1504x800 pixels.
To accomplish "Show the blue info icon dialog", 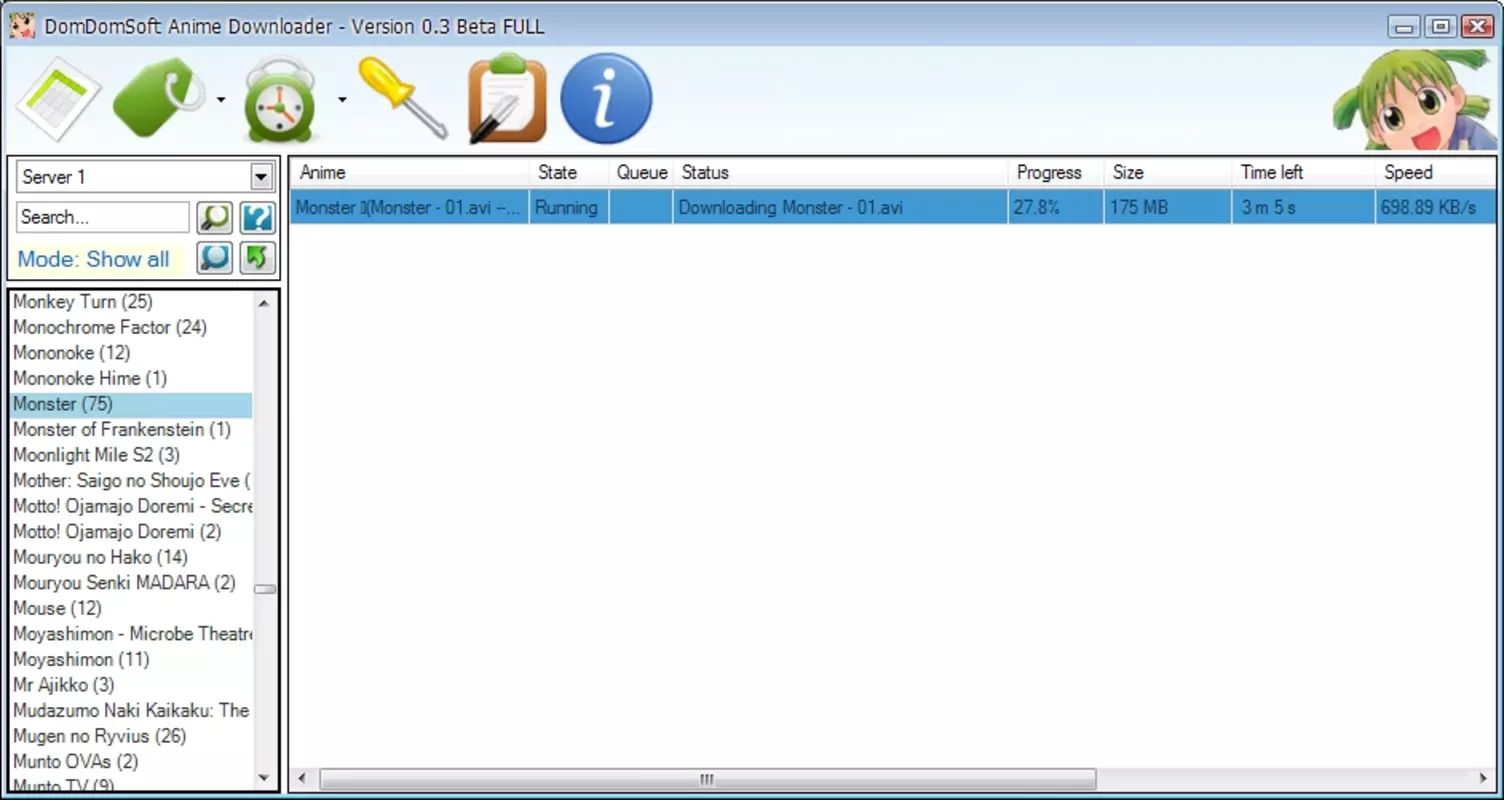I will pos(606,98).
